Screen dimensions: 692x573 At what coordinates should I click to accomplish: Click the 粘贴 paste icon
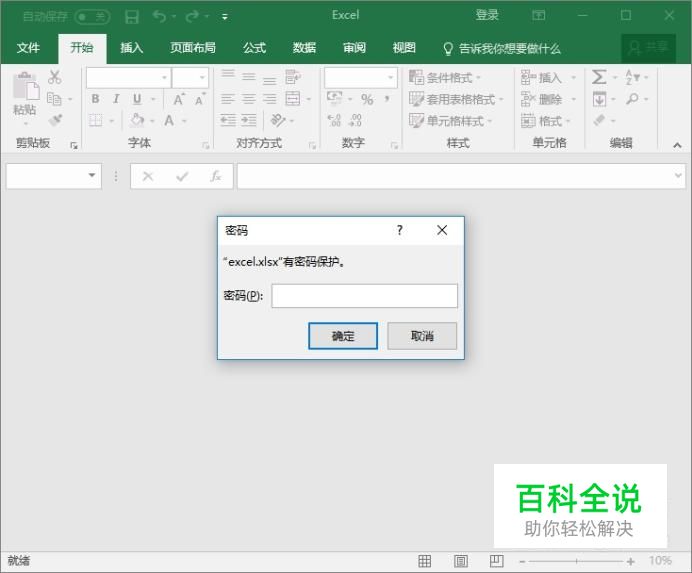(26, 86)
